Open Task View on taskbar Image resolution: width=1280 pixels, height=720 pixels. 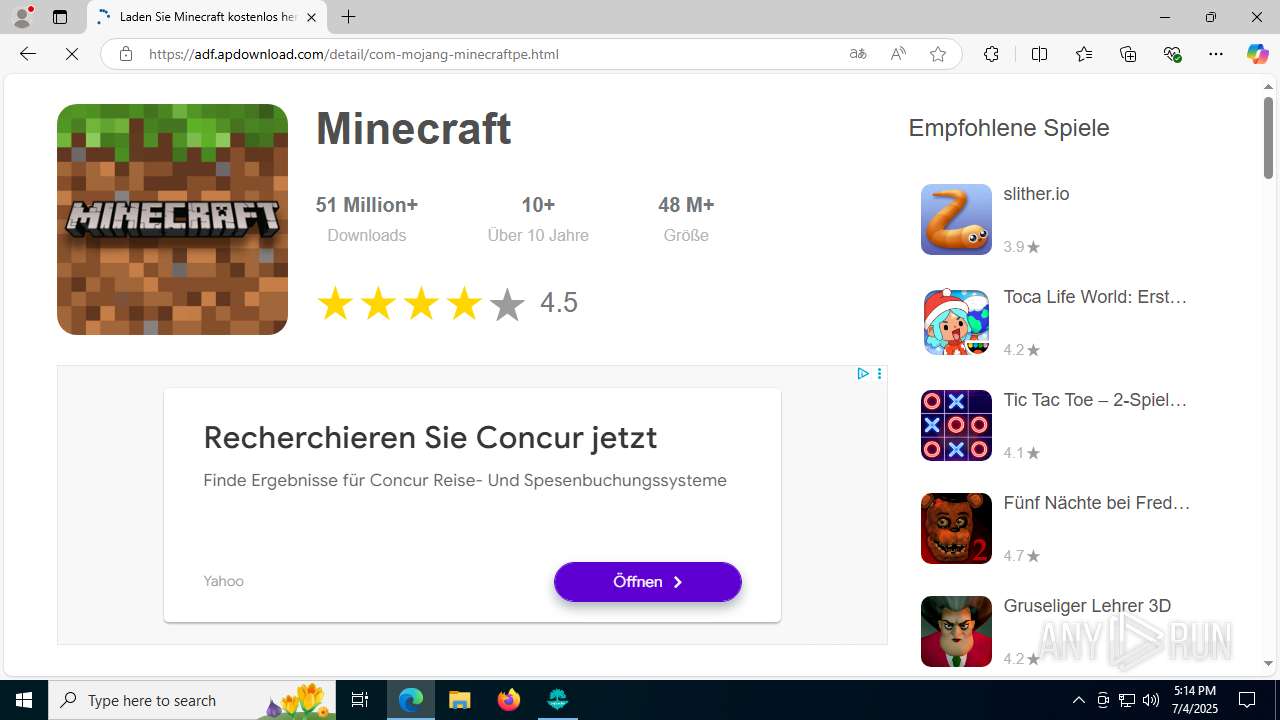point(361,700)
